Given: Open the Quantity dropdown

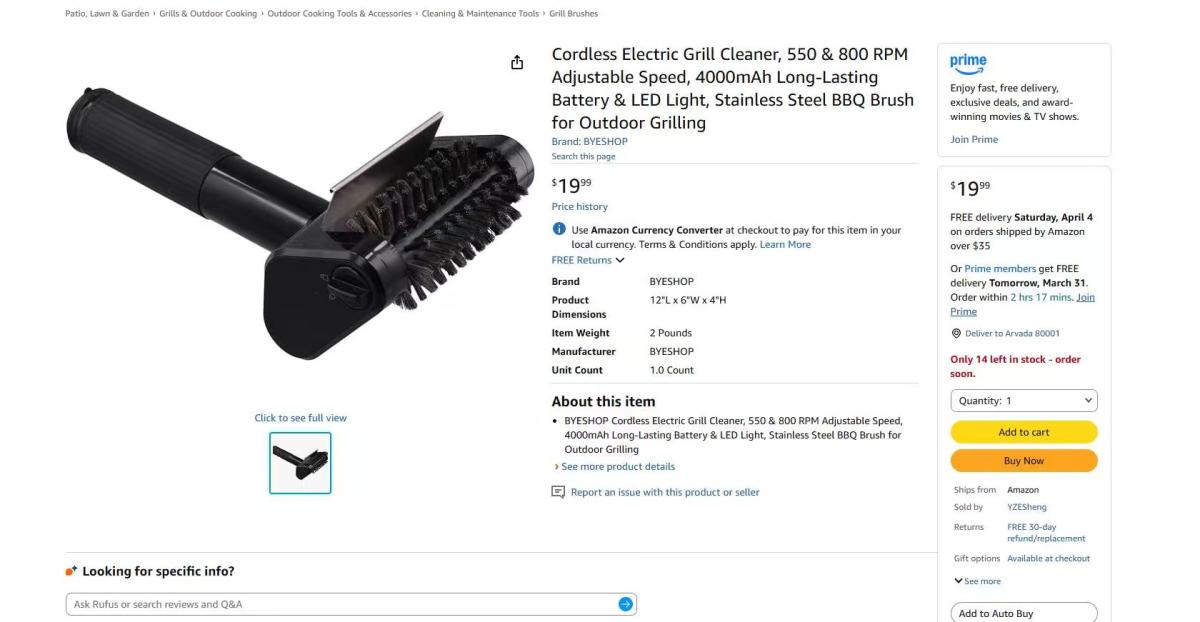Looking at the screenshot, I should tap(1024, 400).
